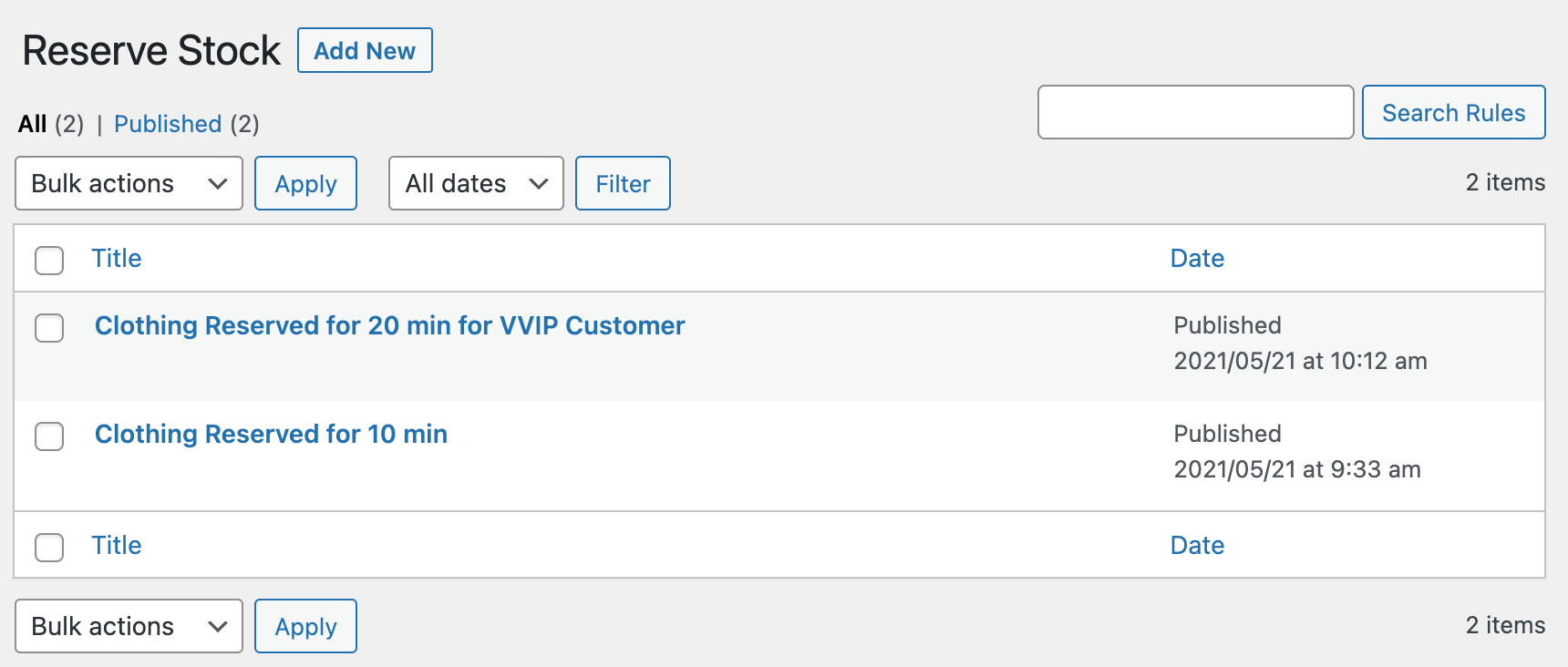This screenshot has width=1568, height=667.
Task: Open the Bulk actions dropdown
Action: coord(128,183)
